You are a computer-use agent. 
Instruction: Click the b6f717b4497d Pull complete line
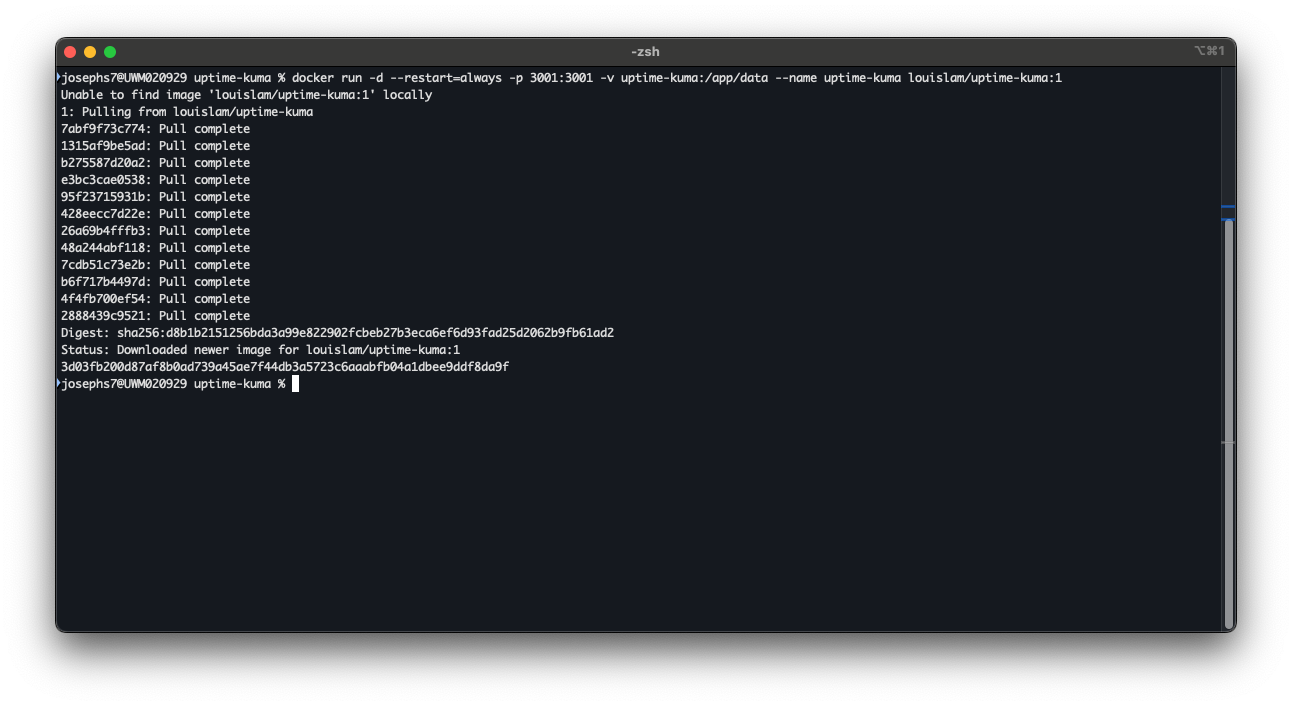tap(155, 282)
